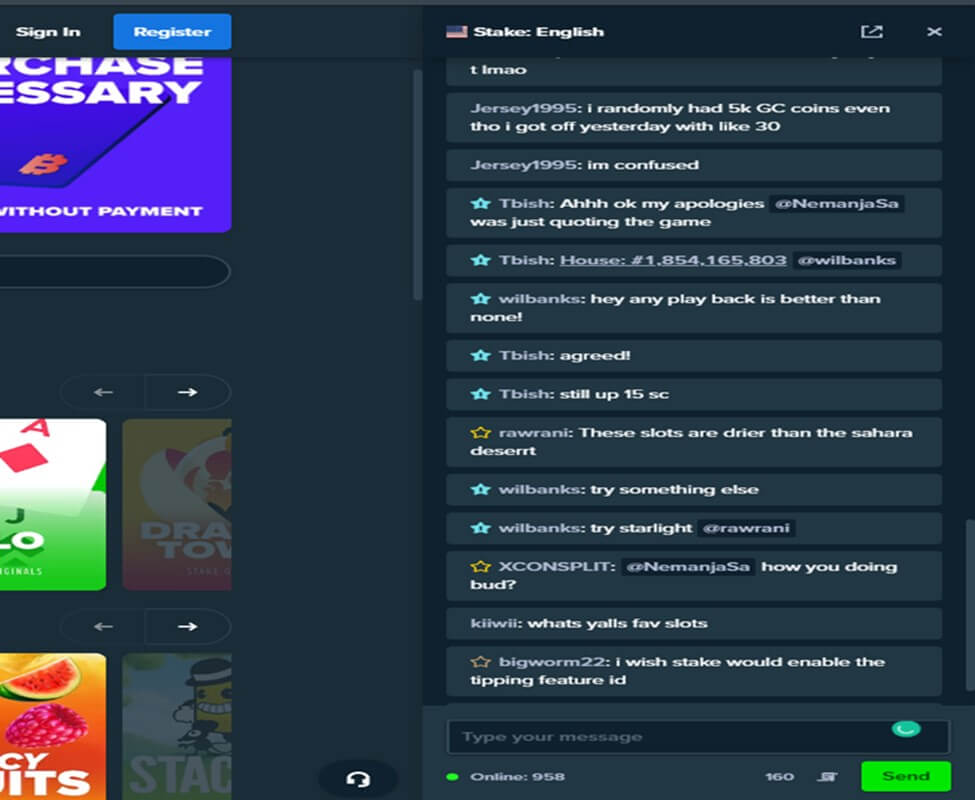Go to next games in lower carousel
This screenshot has height=800, width=975.
188,627
